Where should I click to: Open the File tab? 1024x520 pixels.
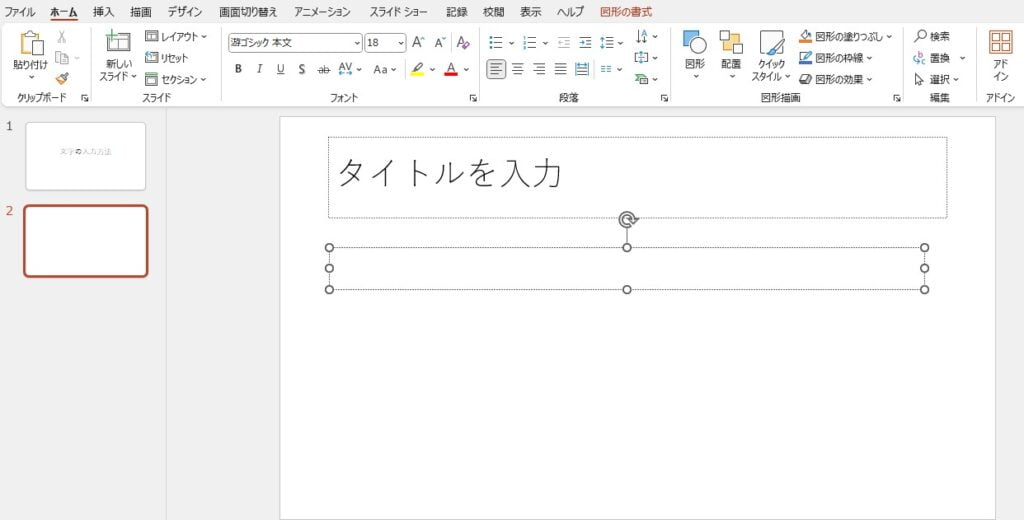click(x=20, y=12)
